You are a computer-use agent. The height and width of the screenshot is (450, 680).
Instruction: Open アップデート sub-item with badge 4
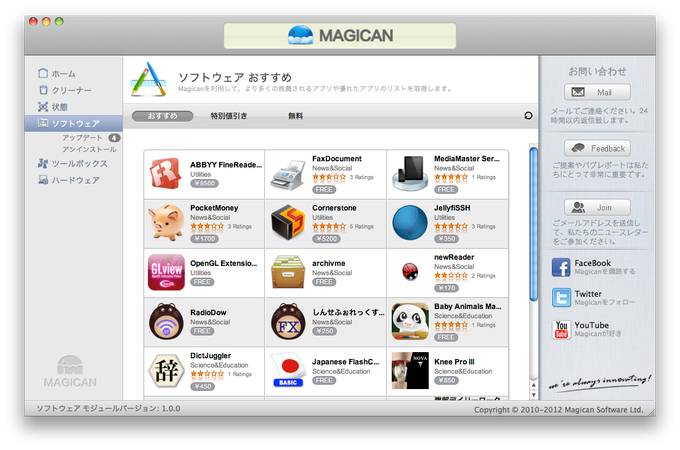(91, 138)
